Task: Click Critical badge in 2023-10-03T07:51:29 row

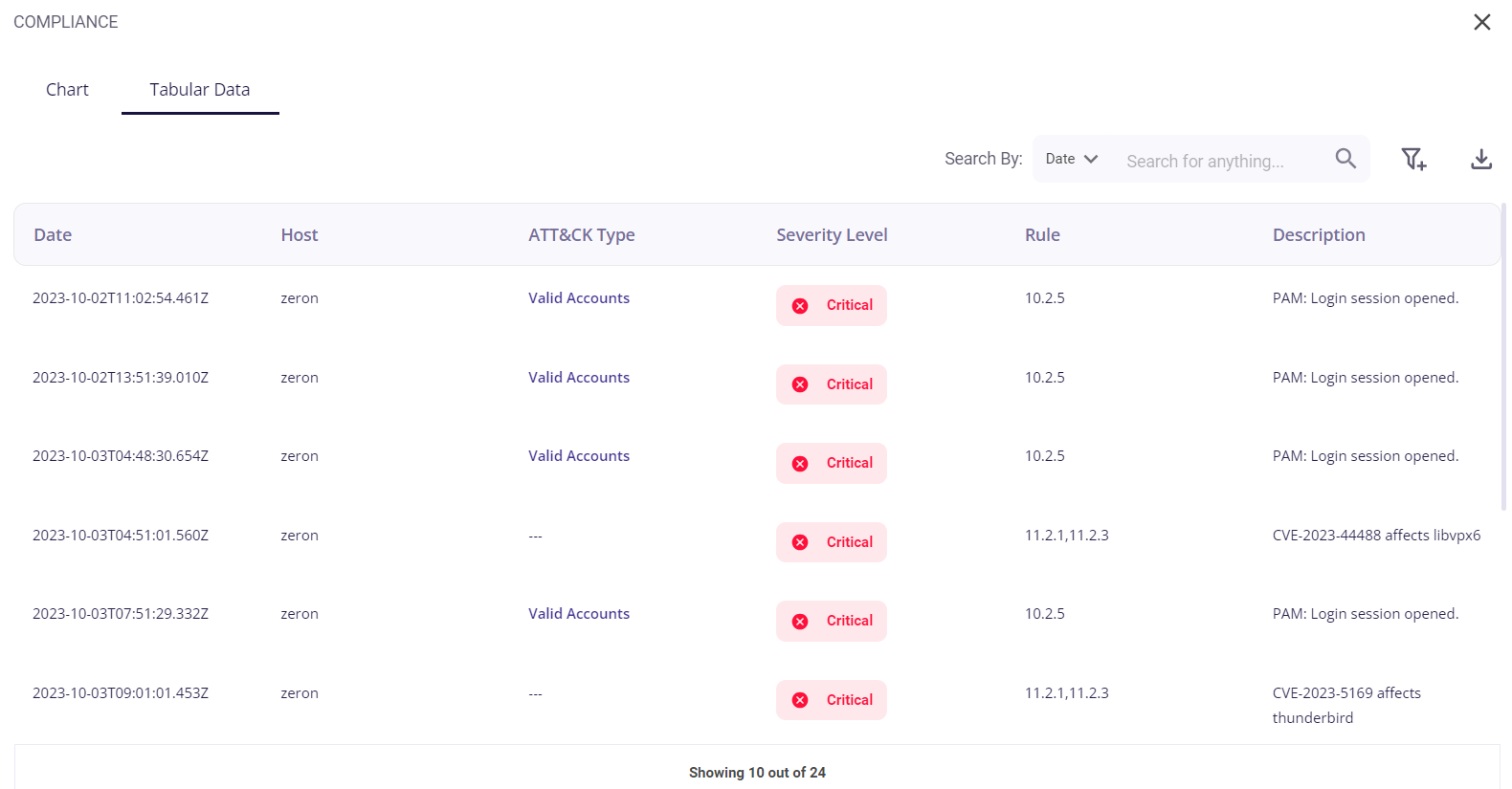Action: tap(832, 621)
